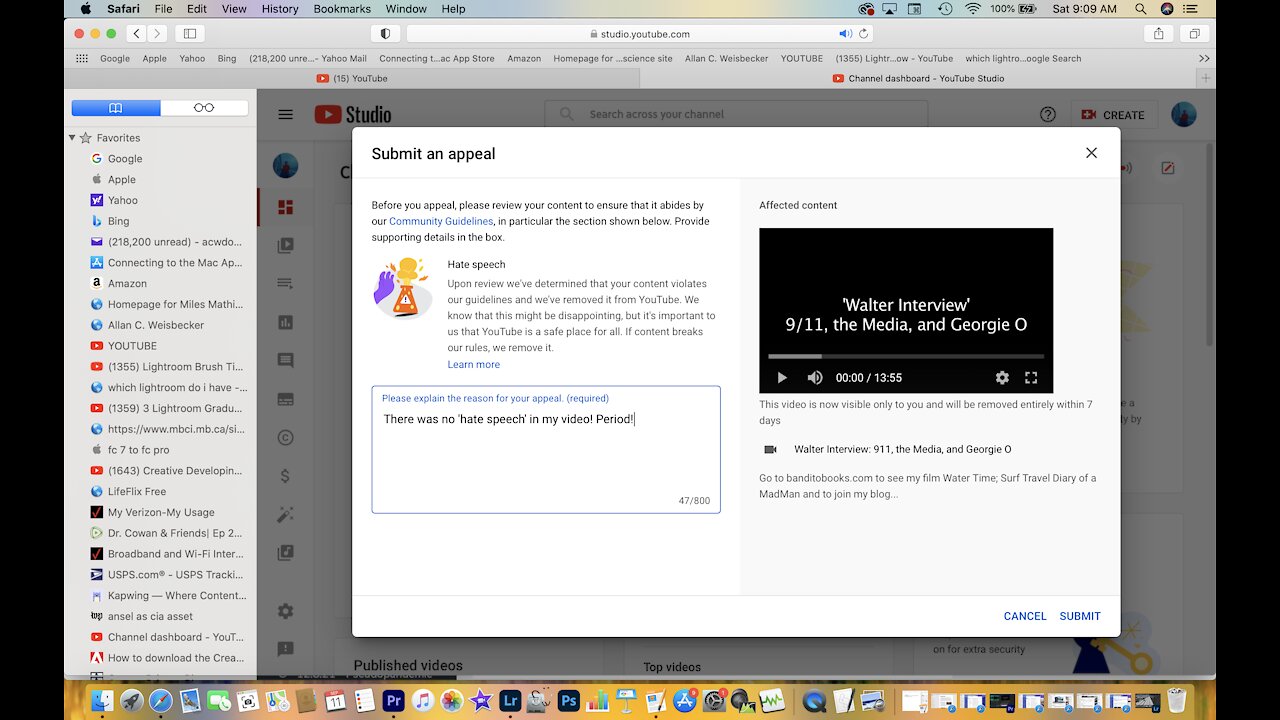Open video player settings gear
Viewport: 1280px width, 720px height.
coord(1002,378)
